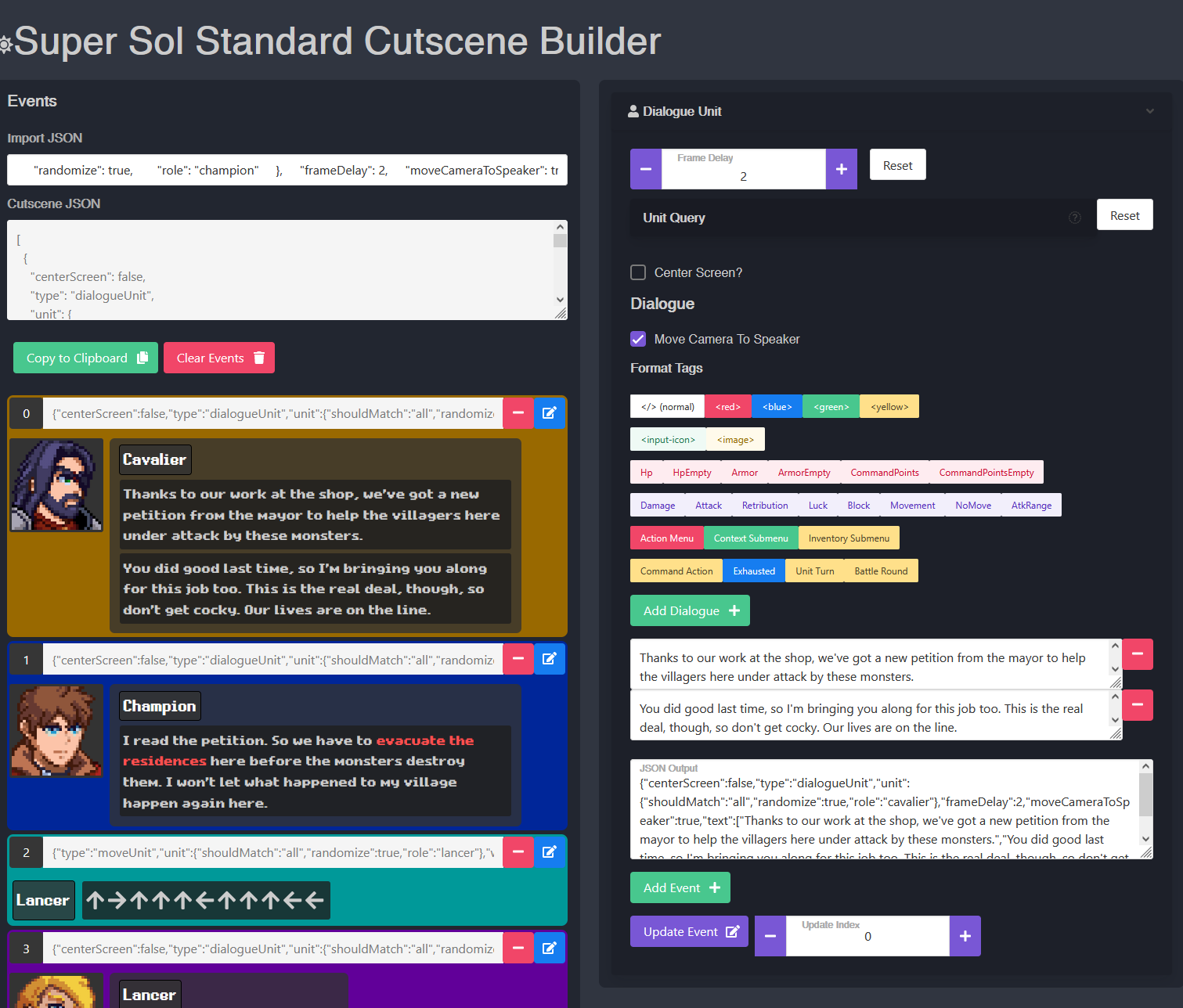Increase Frame Delay with the plus button
This screenshot has width=1183, height=1008.
tap(841, 168)
